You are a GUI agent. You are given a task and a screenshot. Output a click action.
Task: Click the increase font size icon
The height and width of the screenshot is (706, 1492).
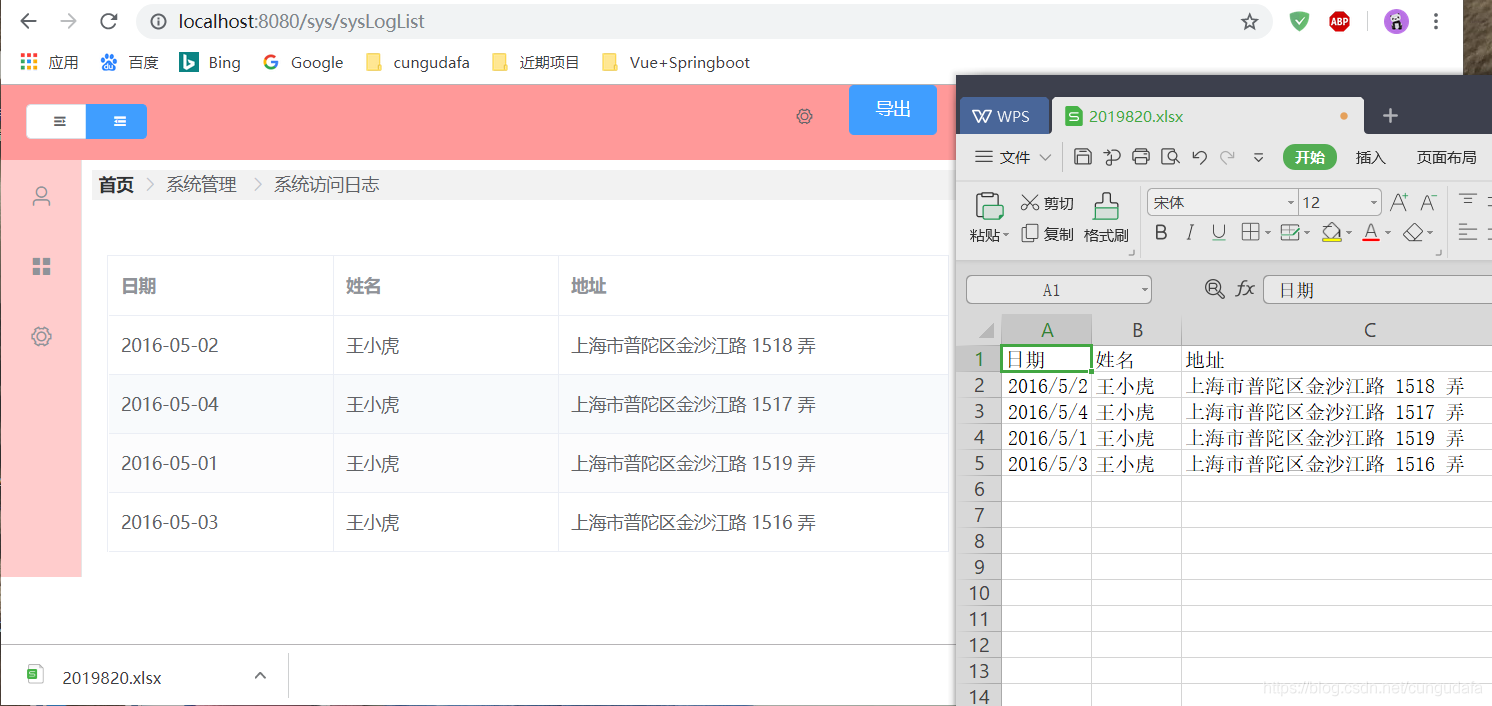(1398, 201)
